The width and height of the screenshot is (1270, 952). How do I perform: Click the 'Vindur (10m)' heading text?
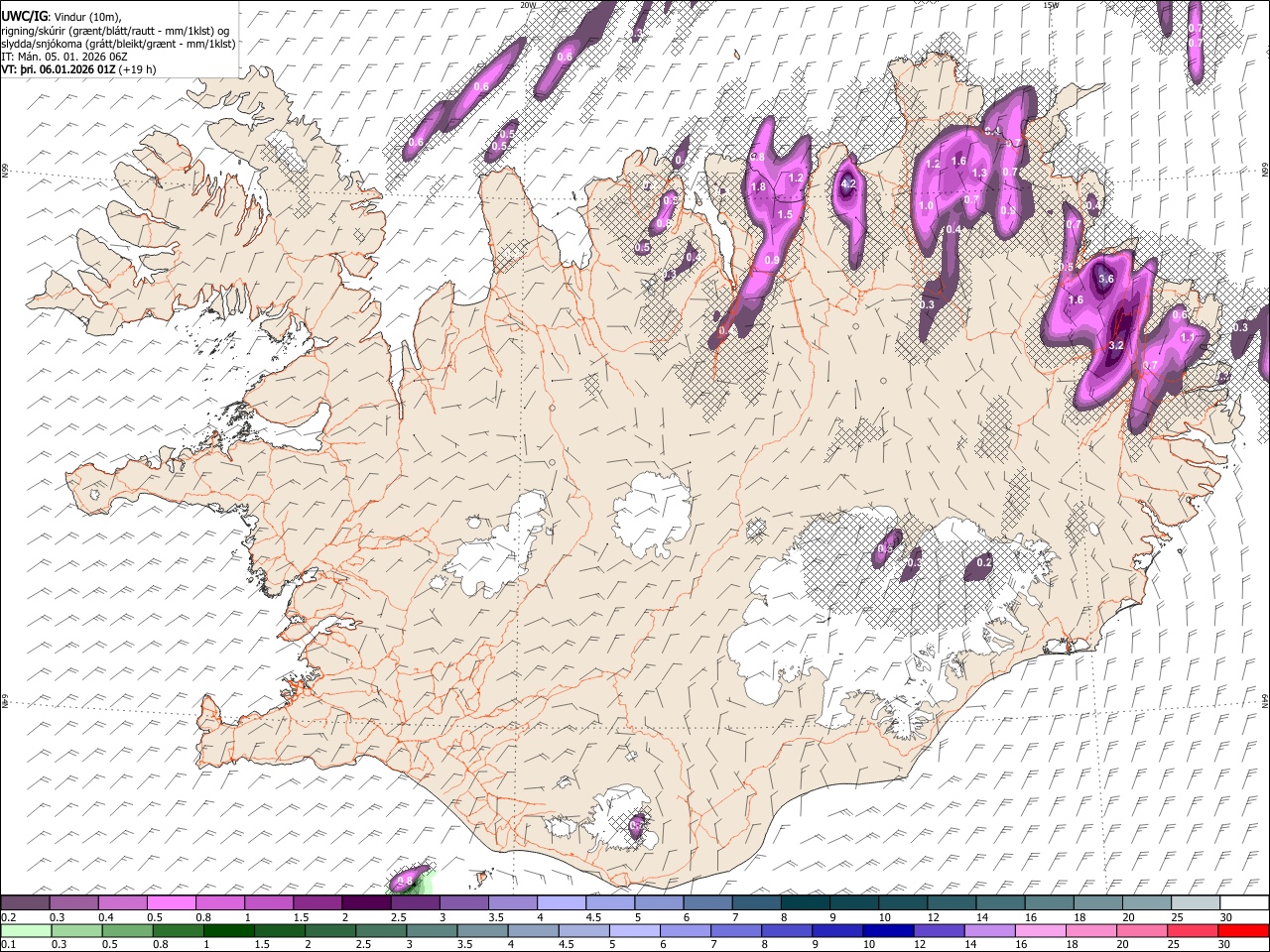pyautogui.click(x=87, y=17)
